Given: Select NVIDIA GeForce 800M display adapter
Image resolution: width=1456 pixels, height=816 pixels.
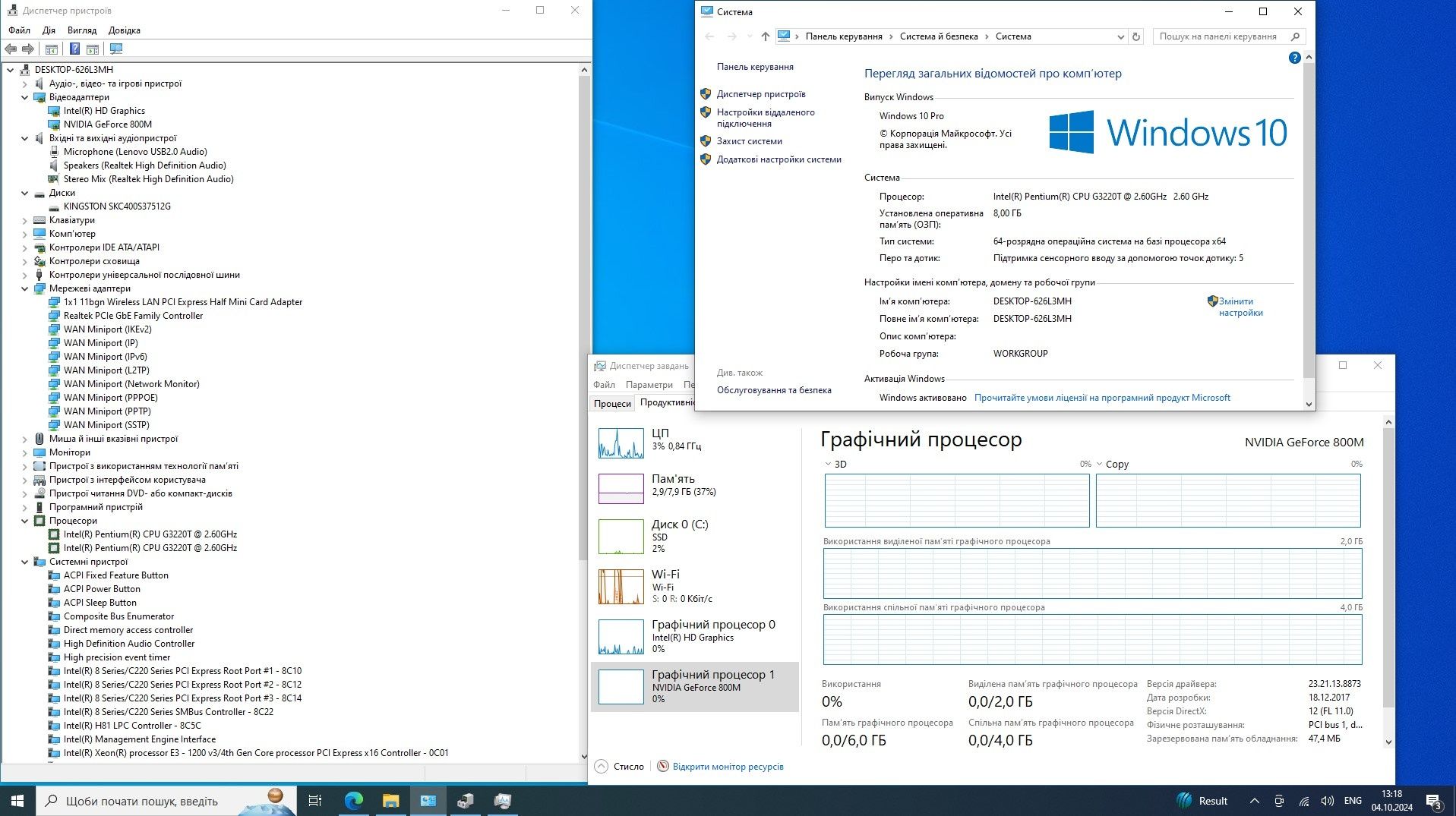Looking at the screenshot, I should pos(108,124).
